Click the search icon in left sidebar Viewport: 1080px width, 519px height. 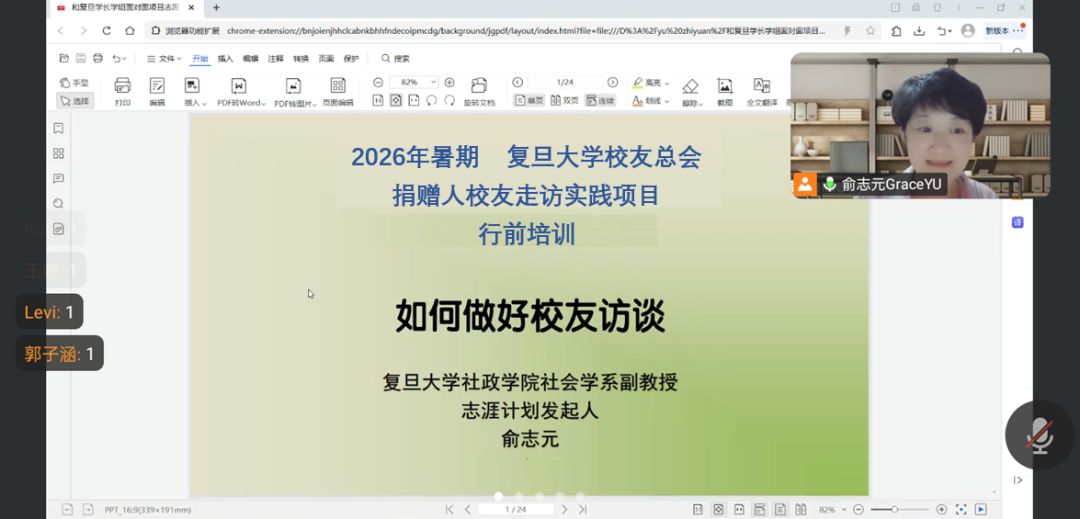(59, 203)
